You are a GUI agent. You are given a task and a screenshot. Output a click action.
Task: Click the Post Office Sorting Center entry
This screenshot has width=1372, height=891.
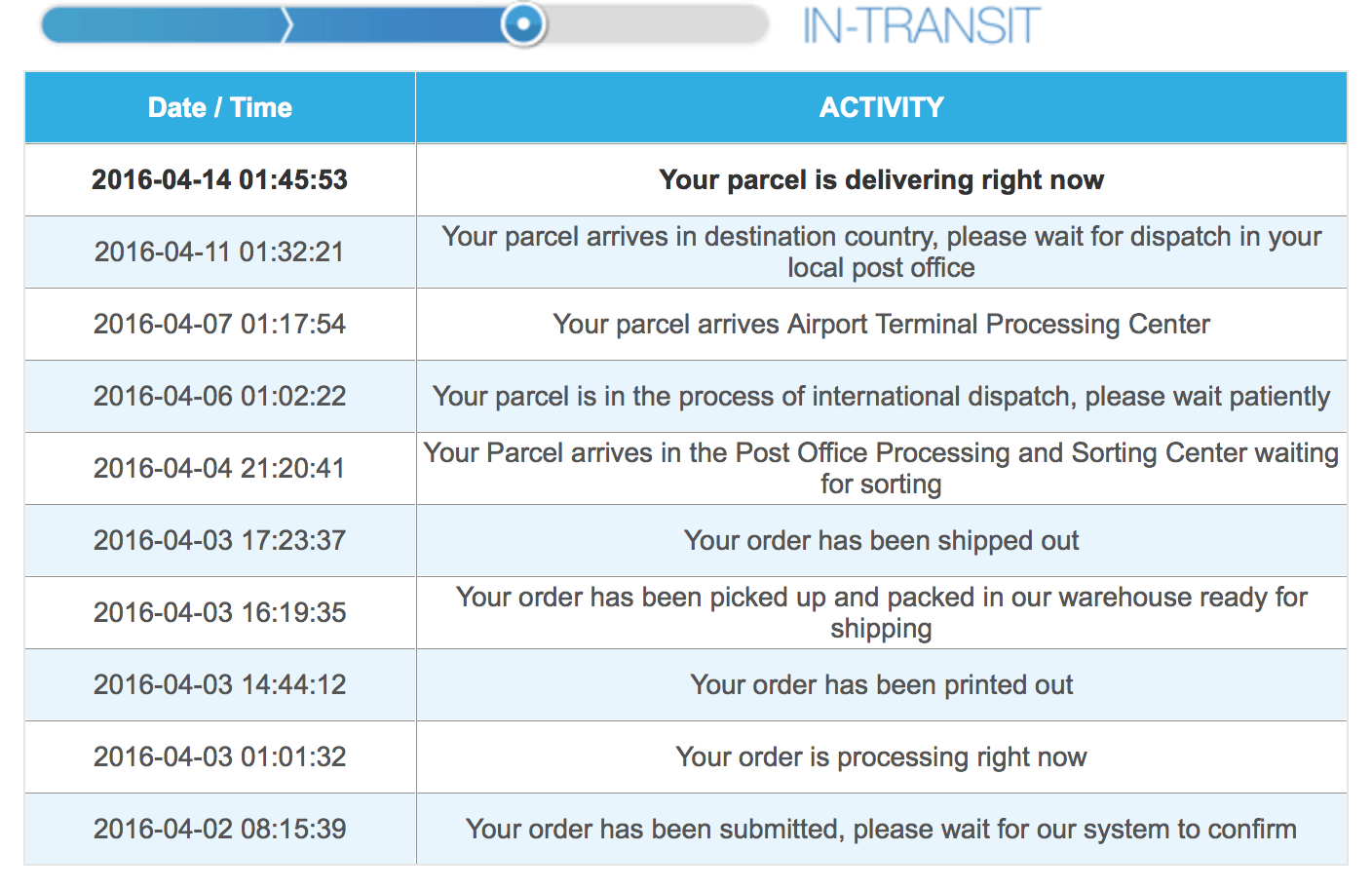(x=881, y=468)
